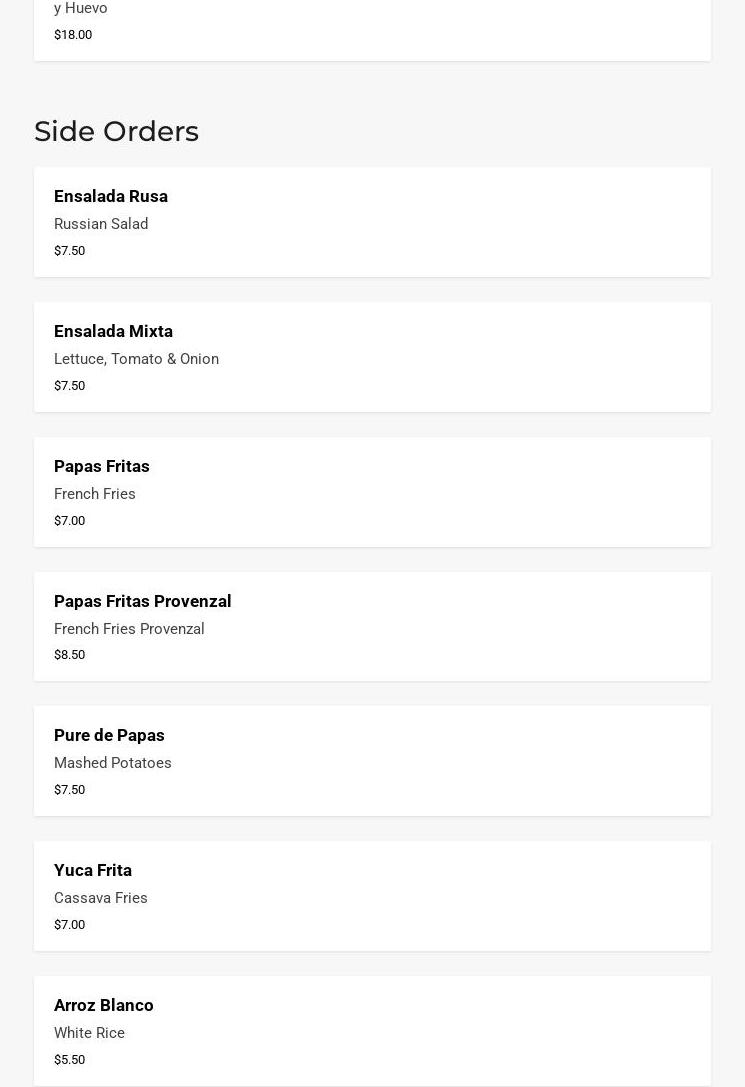Click the Lettuce, Tomato & Onion description
The height and width of the screenshot is (1087, 745).
137,359
